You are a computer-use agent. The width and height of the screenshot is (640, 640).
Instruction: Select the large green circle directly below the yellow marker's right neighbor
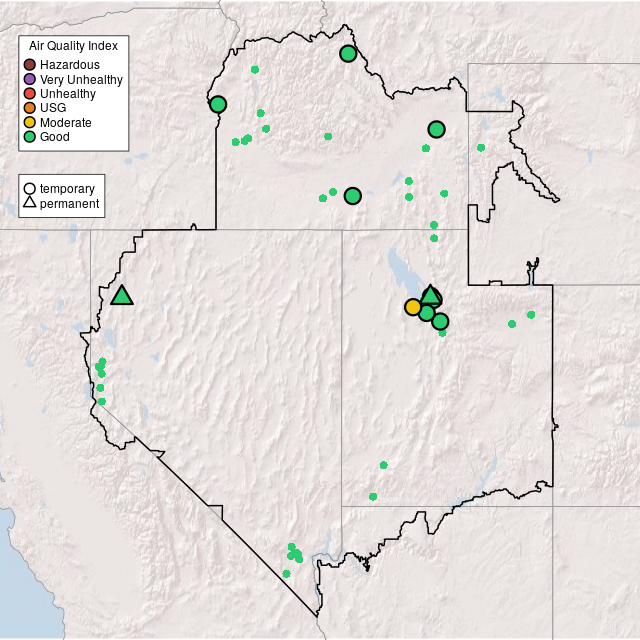pyautogui.click(x=440, y=321)
